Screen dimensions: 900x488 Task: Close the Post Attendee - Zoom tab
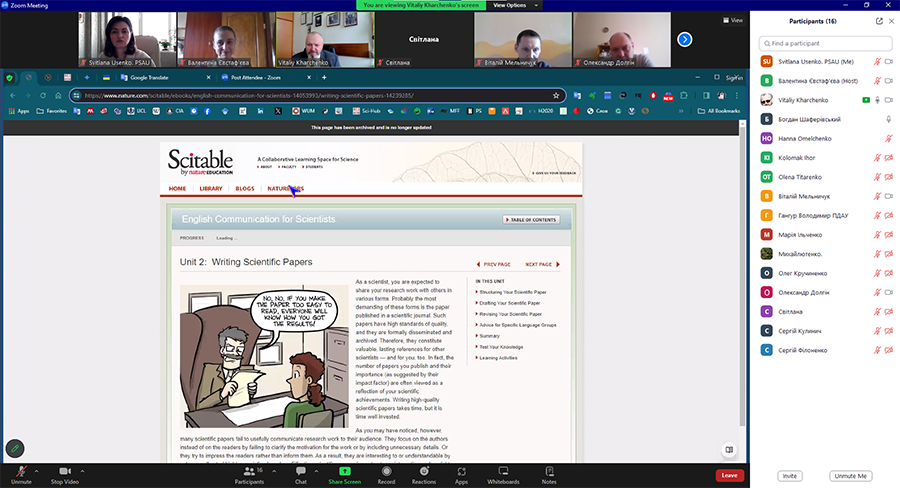click(309, 78)
